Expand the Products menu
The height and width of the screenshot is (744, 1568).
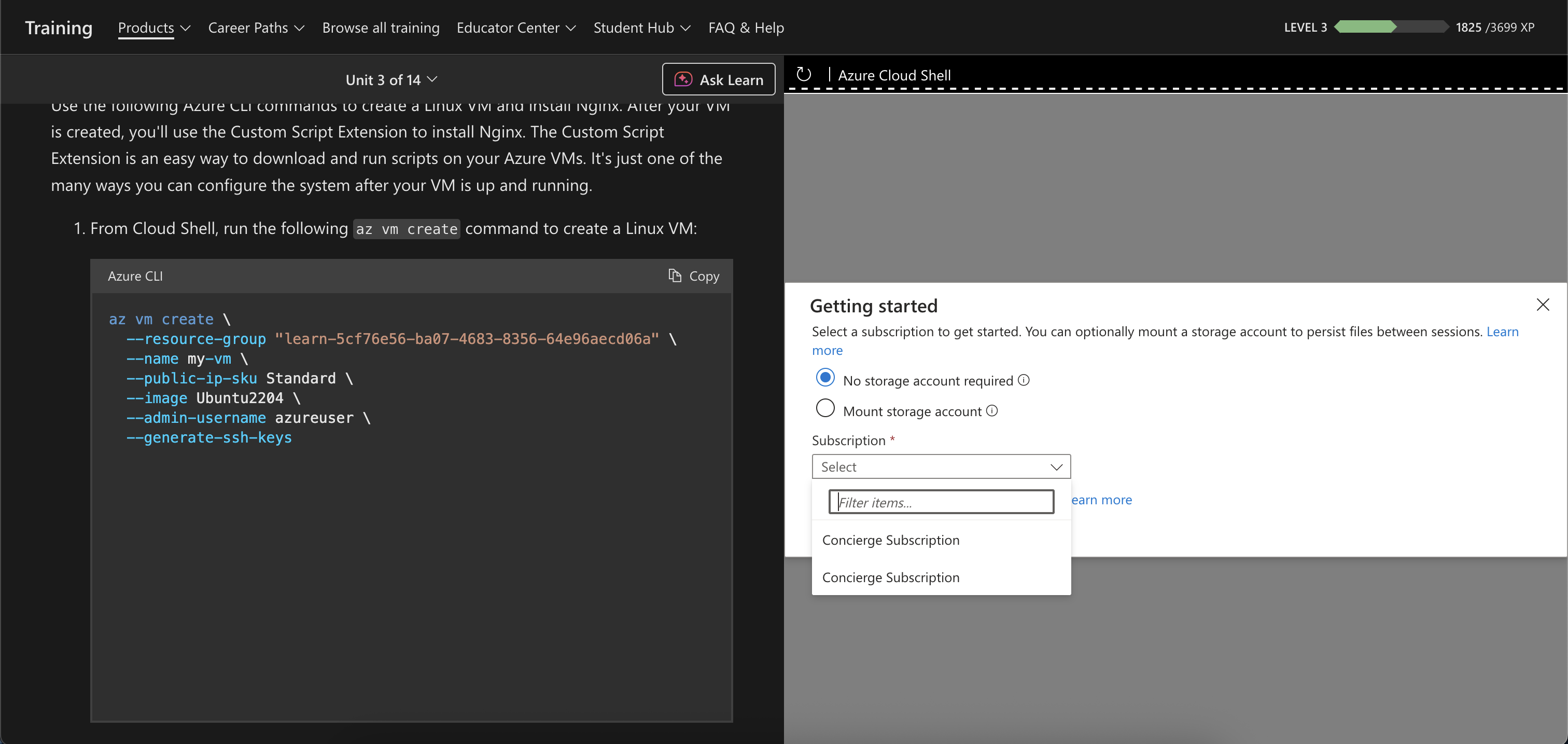[154, 28]
